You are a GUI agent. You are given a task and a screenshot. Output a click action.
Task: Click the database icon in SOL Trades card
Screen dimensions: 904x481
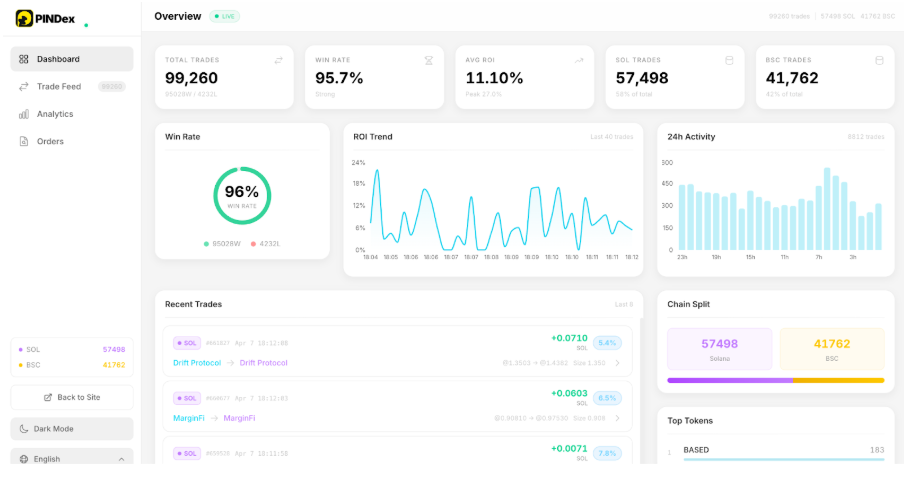(x=729, y=60)
